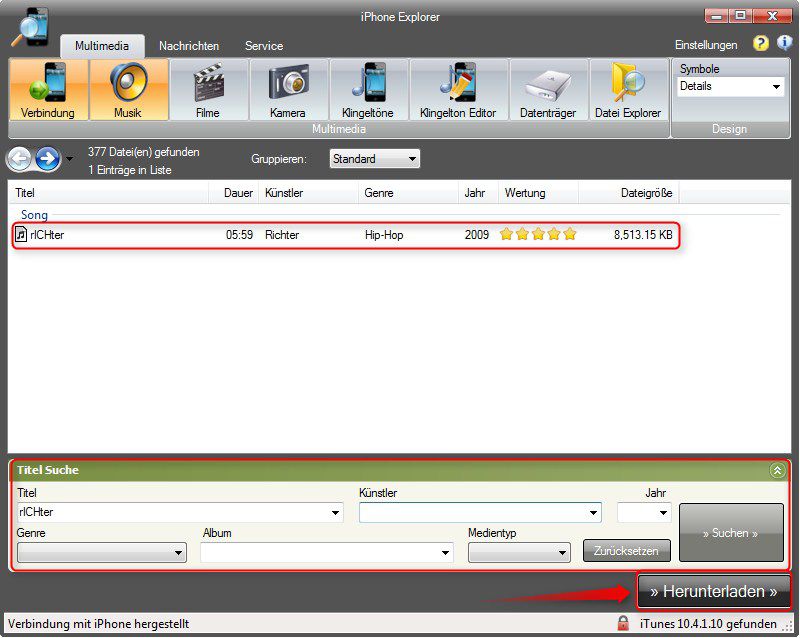The height and width of the screenshot is (638, 800).
Task: Switch to the Service tab
Action: pos(264,46)
